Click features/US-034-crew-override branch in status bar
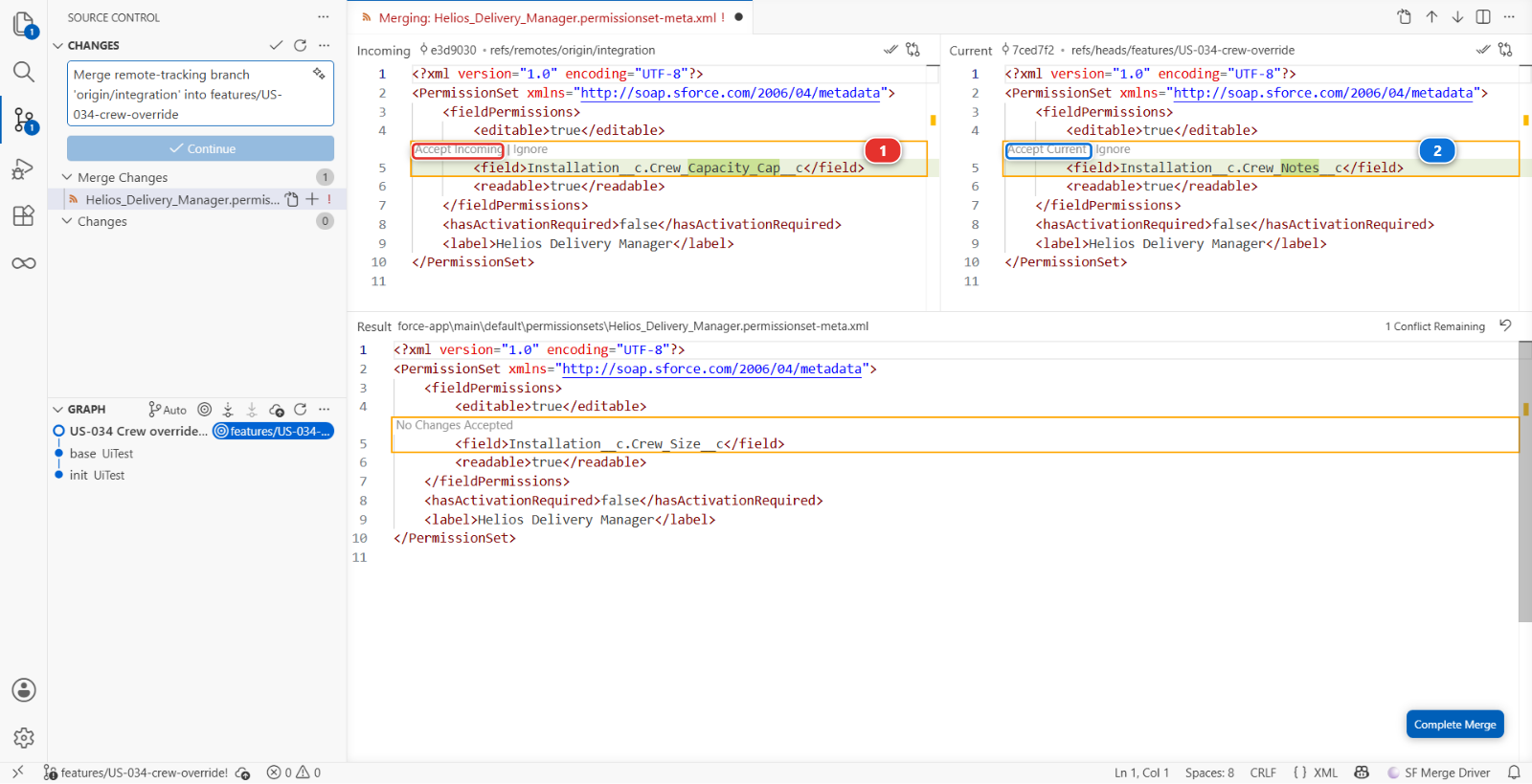This screenshot has height=784, width=1532. (x=136, y=773)
